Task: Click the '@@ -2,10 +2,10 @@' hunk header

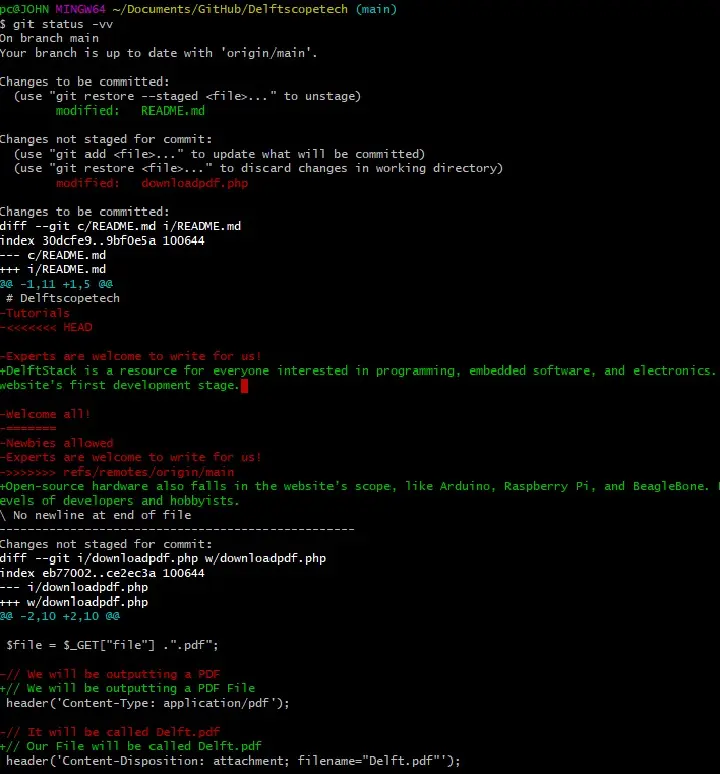Action: (x=60, y=617)
